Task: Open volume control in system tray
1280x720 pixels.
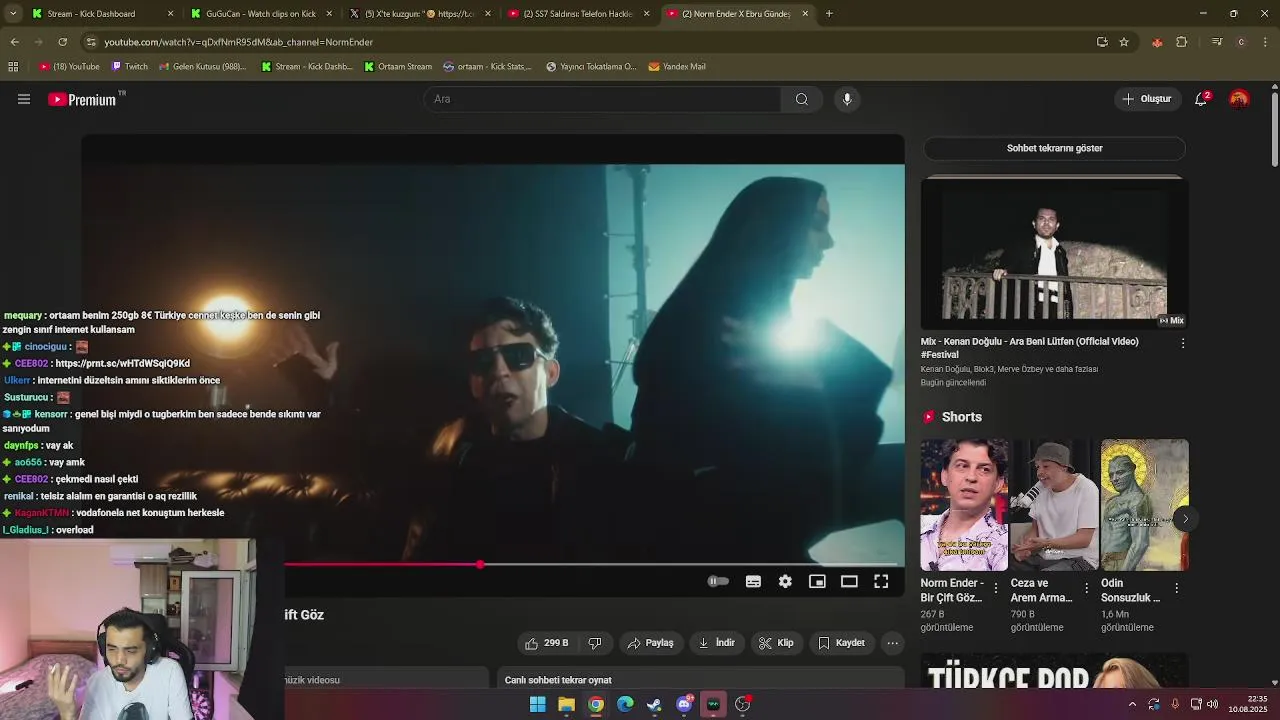Action: point(1212,704)
